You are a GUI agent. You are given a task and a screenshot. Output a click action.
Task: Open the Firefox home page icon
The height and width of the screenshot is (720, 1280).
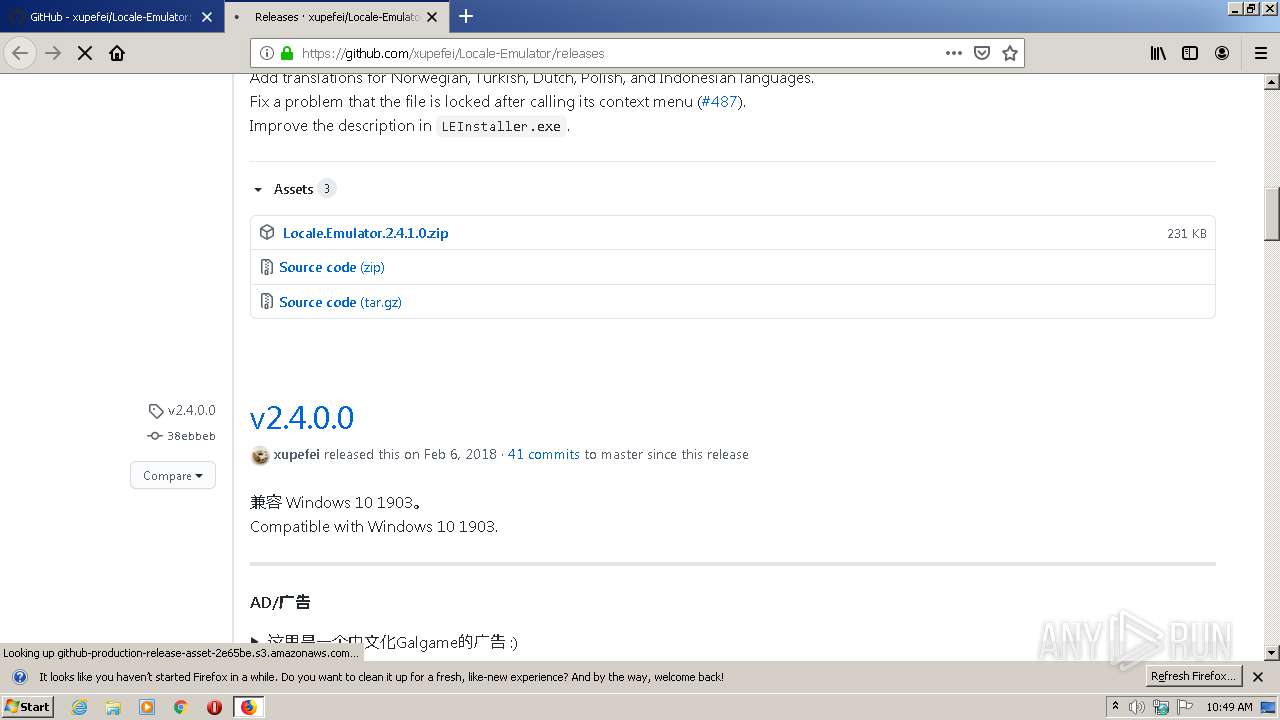pyautogui.click(x=117, y=53)
